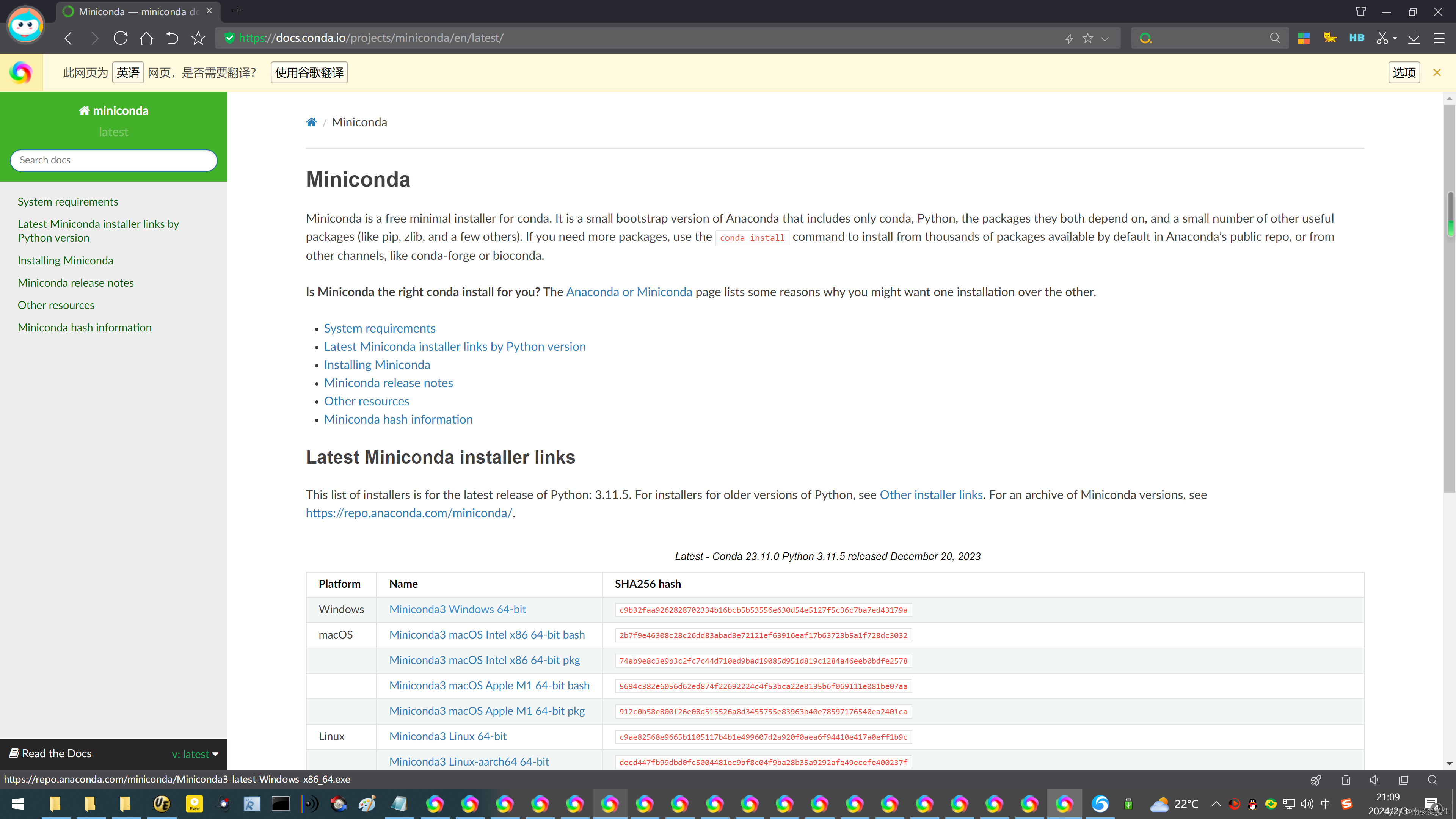The image size is (1456, 819).
Task: Click the undo closed tab arrow icon
Action: click(172, 38)
